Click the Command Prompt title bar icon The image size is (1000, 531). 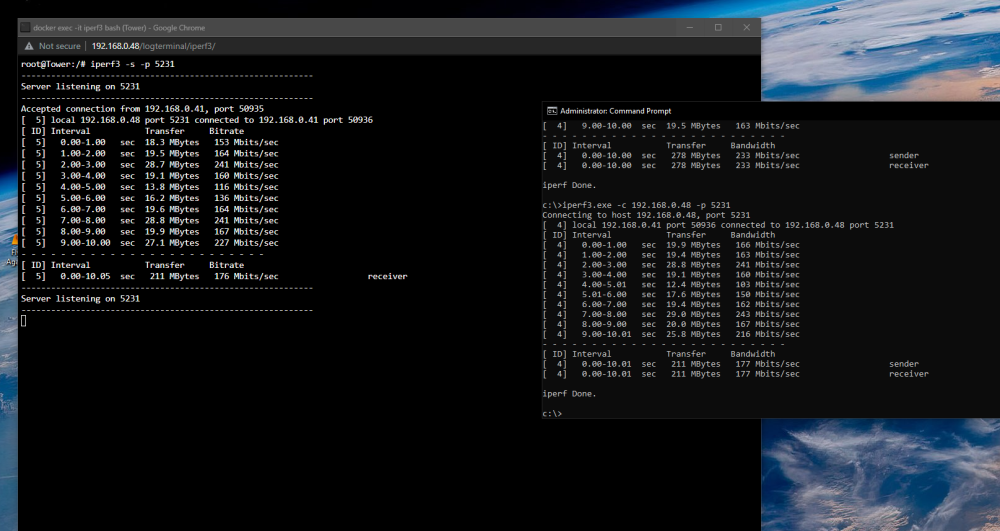point(552,111)
